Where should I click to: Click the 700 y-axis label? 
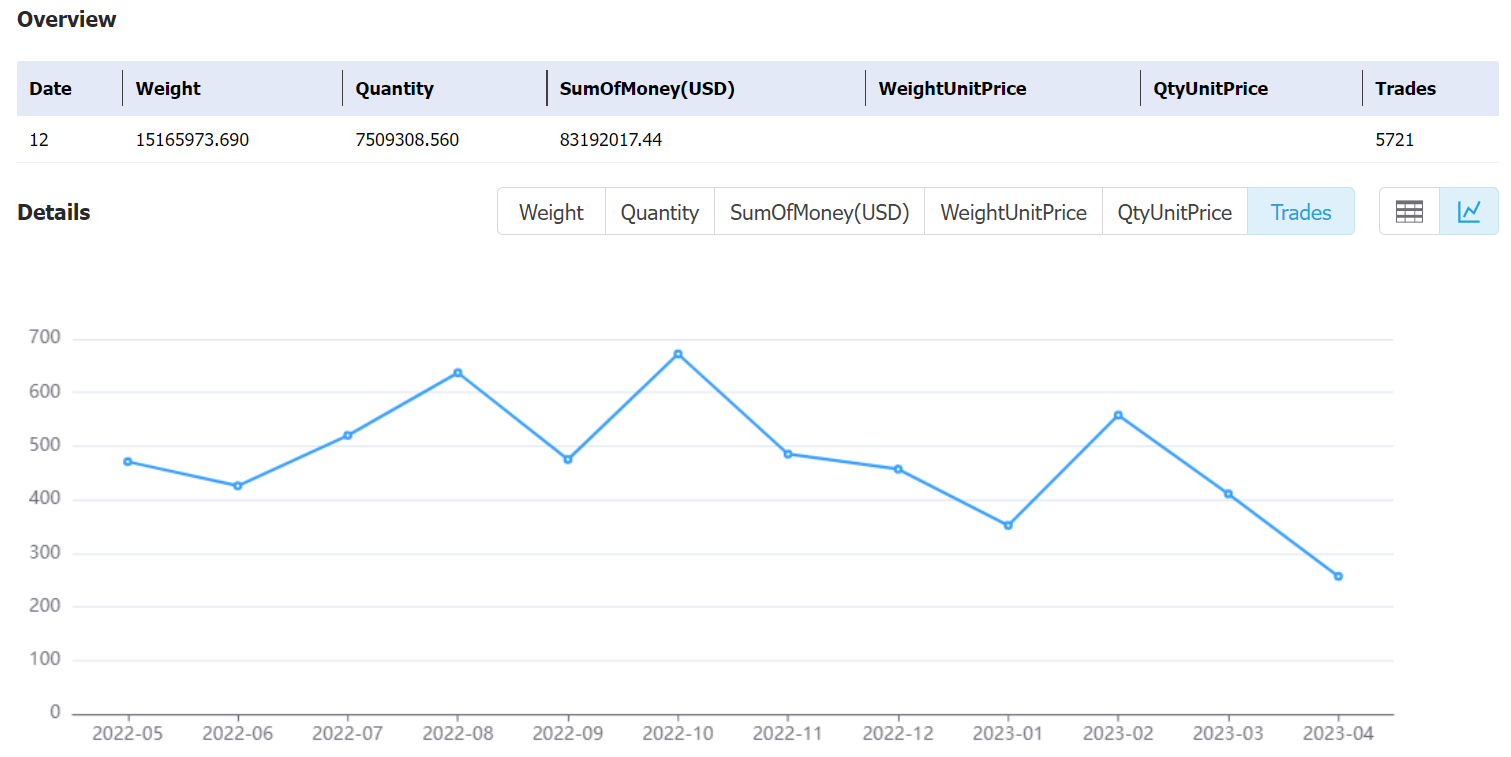pos(46,338)
